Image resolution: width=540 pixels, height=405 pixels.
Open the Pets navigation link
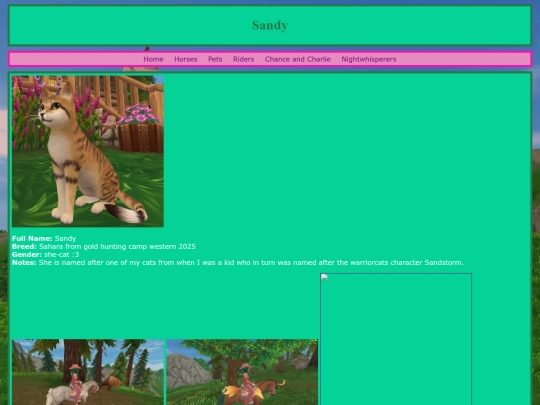tap(215, 59)
